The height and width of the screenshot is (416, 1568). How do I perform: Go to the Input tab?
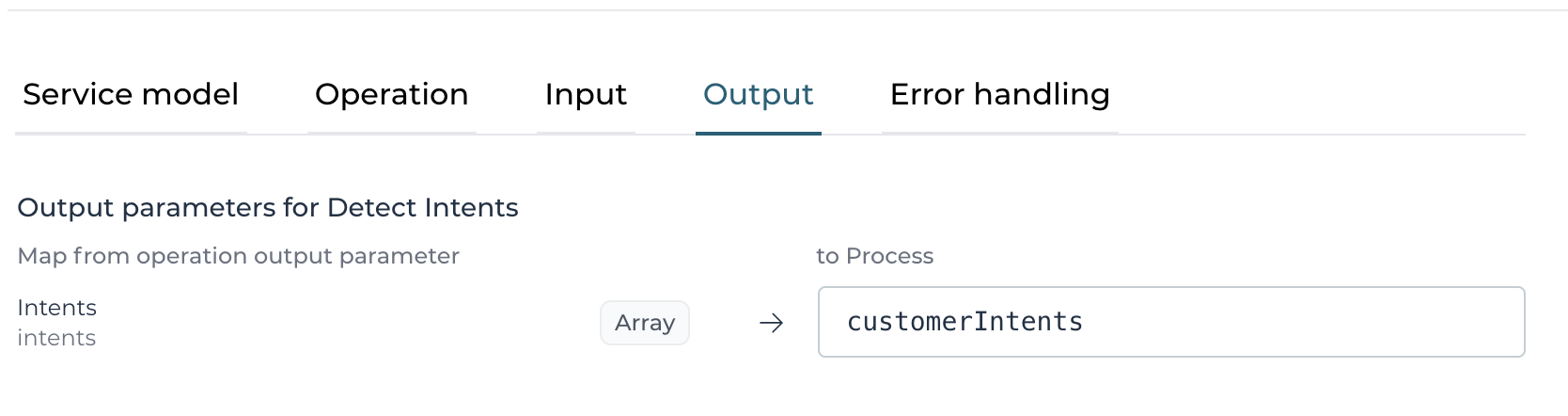pyautogui.click(x=585, y=94)
